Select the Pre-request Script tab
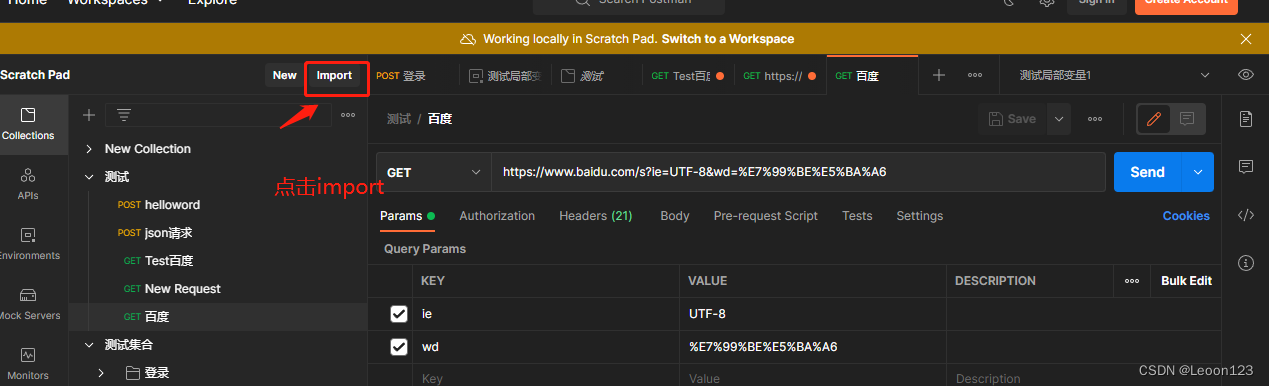The image size is (1269, 386). pyautogui.click(x=766, y=216)
